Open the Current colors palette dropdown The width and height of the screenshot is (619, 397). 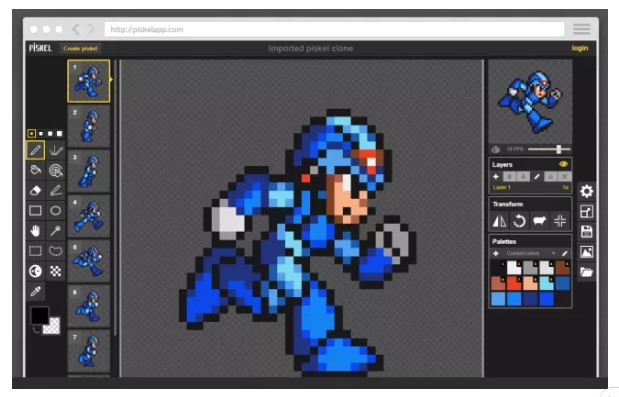tap(530, 253)
